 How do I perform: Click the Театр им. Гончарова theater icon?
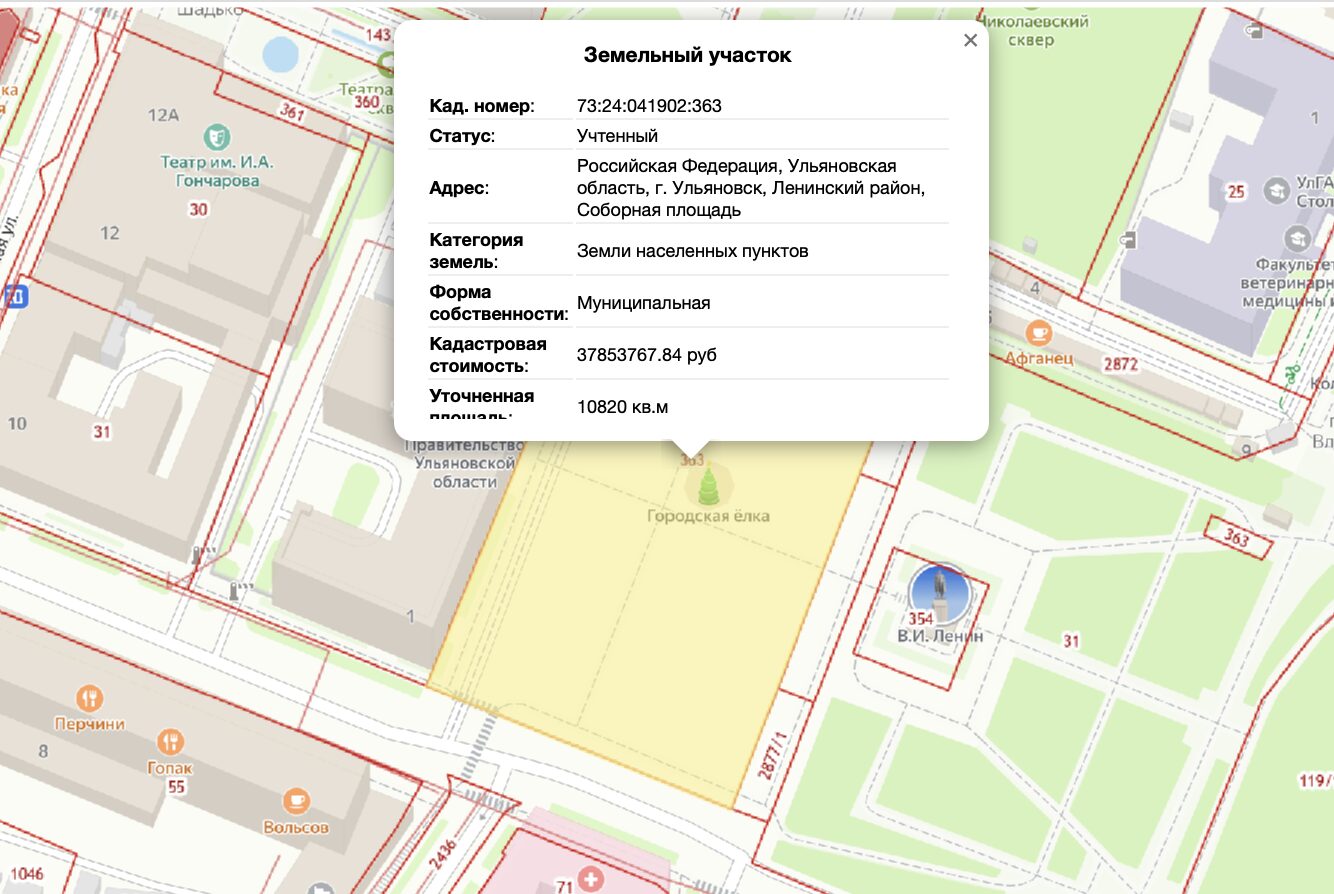click(x=216, y=136)
